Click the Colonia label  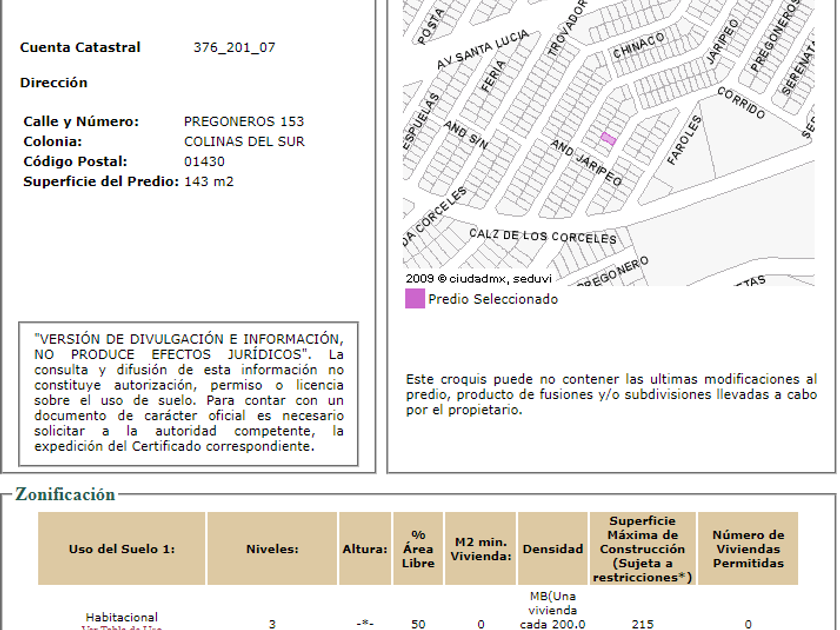(x=52, y=141)
